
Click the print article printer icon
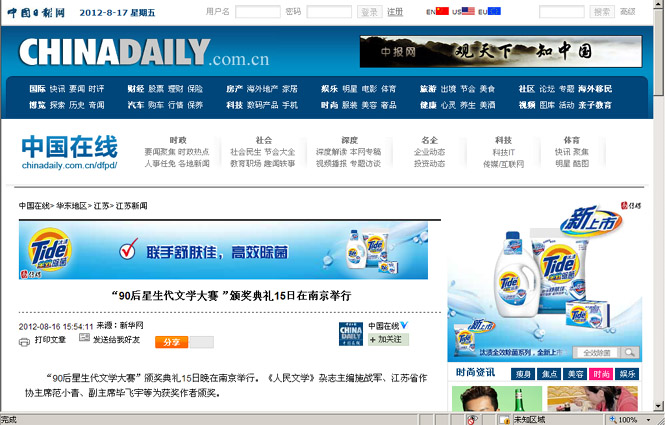(x=25, y=340)
